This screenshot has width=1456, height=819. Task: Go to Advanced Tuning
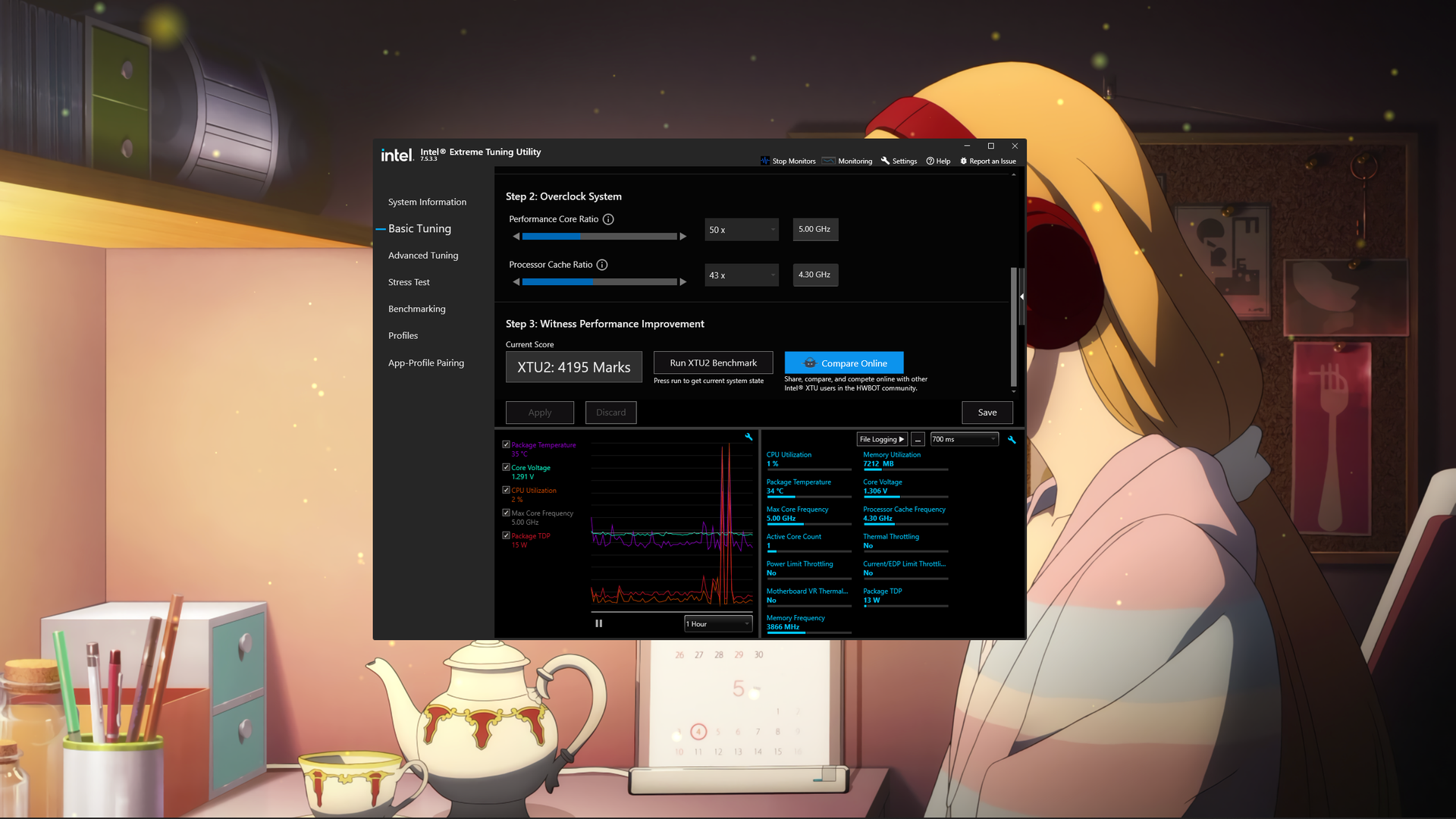coord(423,256)
